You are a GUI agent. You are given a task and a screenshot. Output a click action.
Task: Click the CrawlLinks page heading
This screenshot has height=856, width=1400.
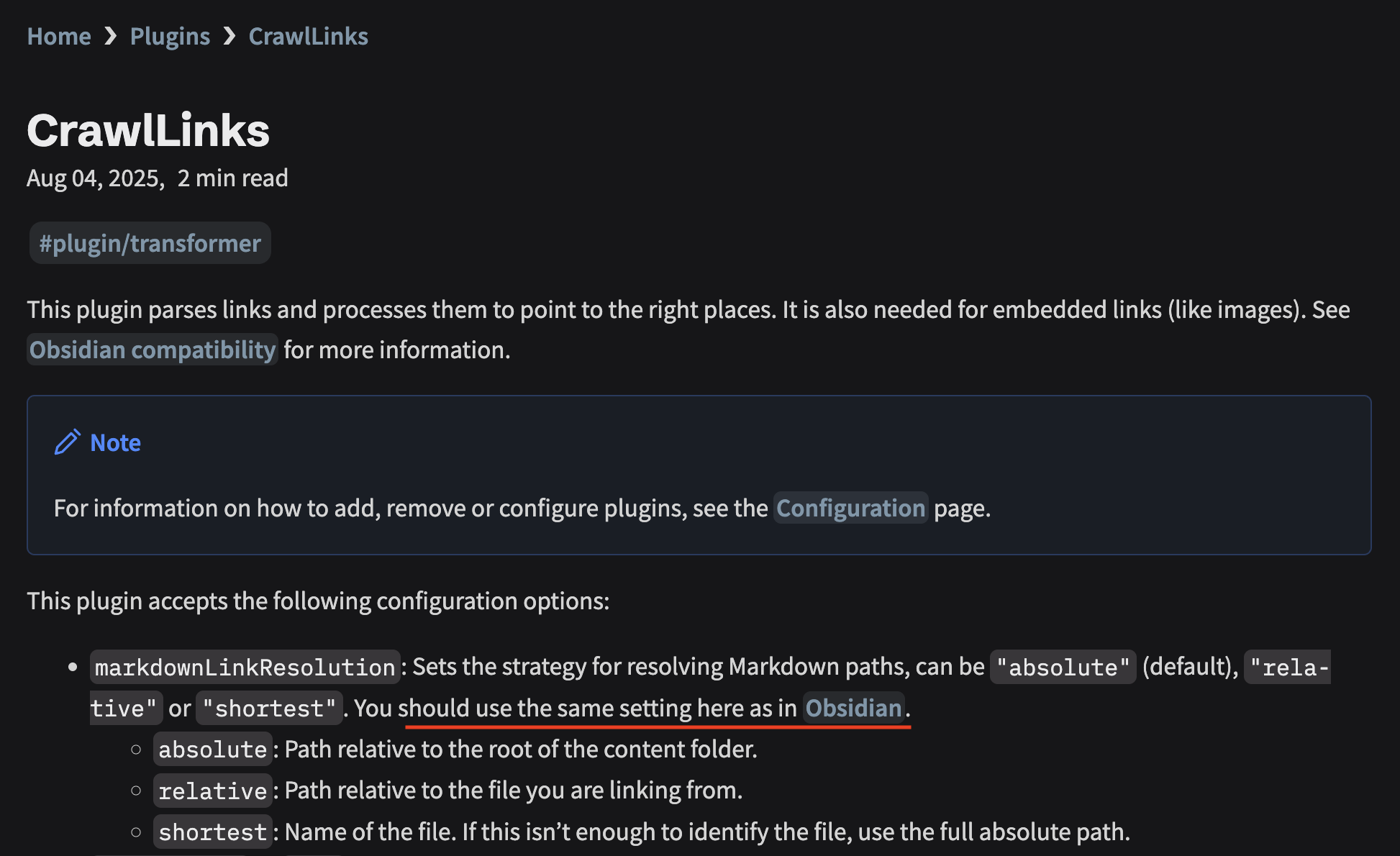point(148,131)
